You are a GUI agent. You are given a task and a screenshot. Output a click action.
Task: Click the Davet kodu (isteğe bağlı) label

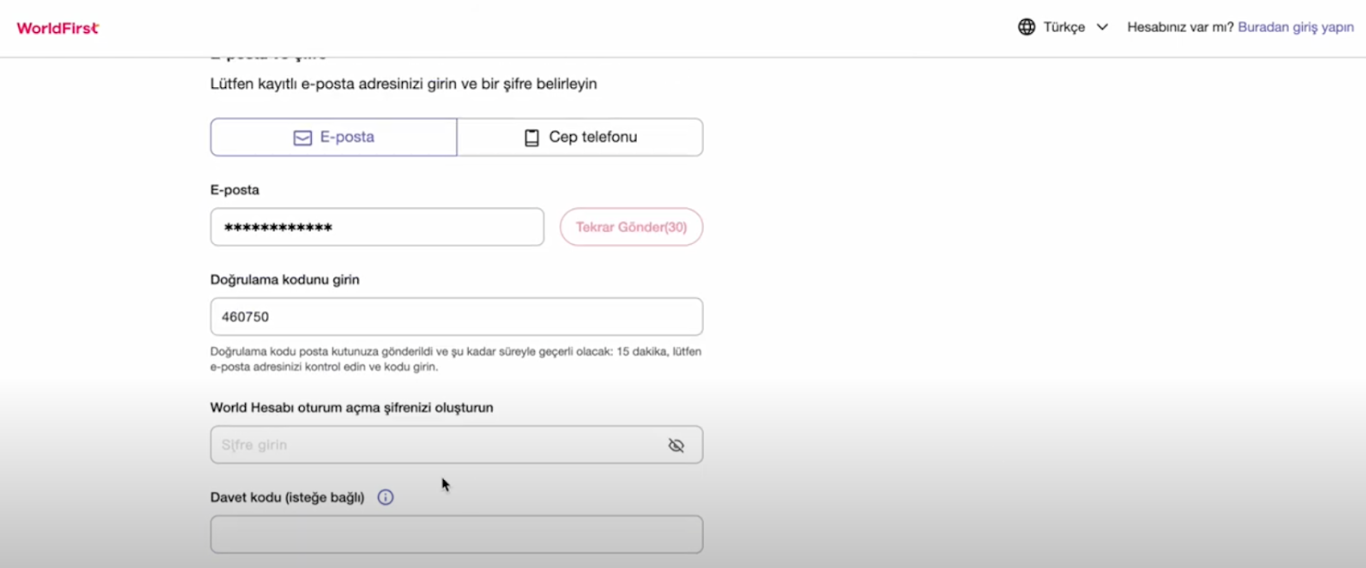click(x=287, y=497)
